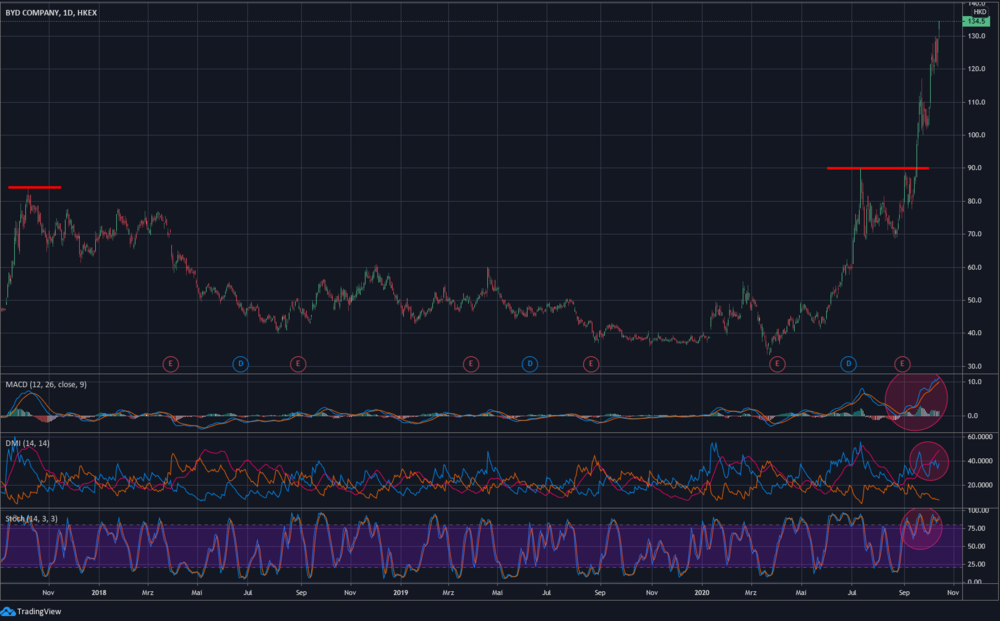Click the 2020 label on the time axis
The image size is (1000, 621).
(x=702, y=592)
